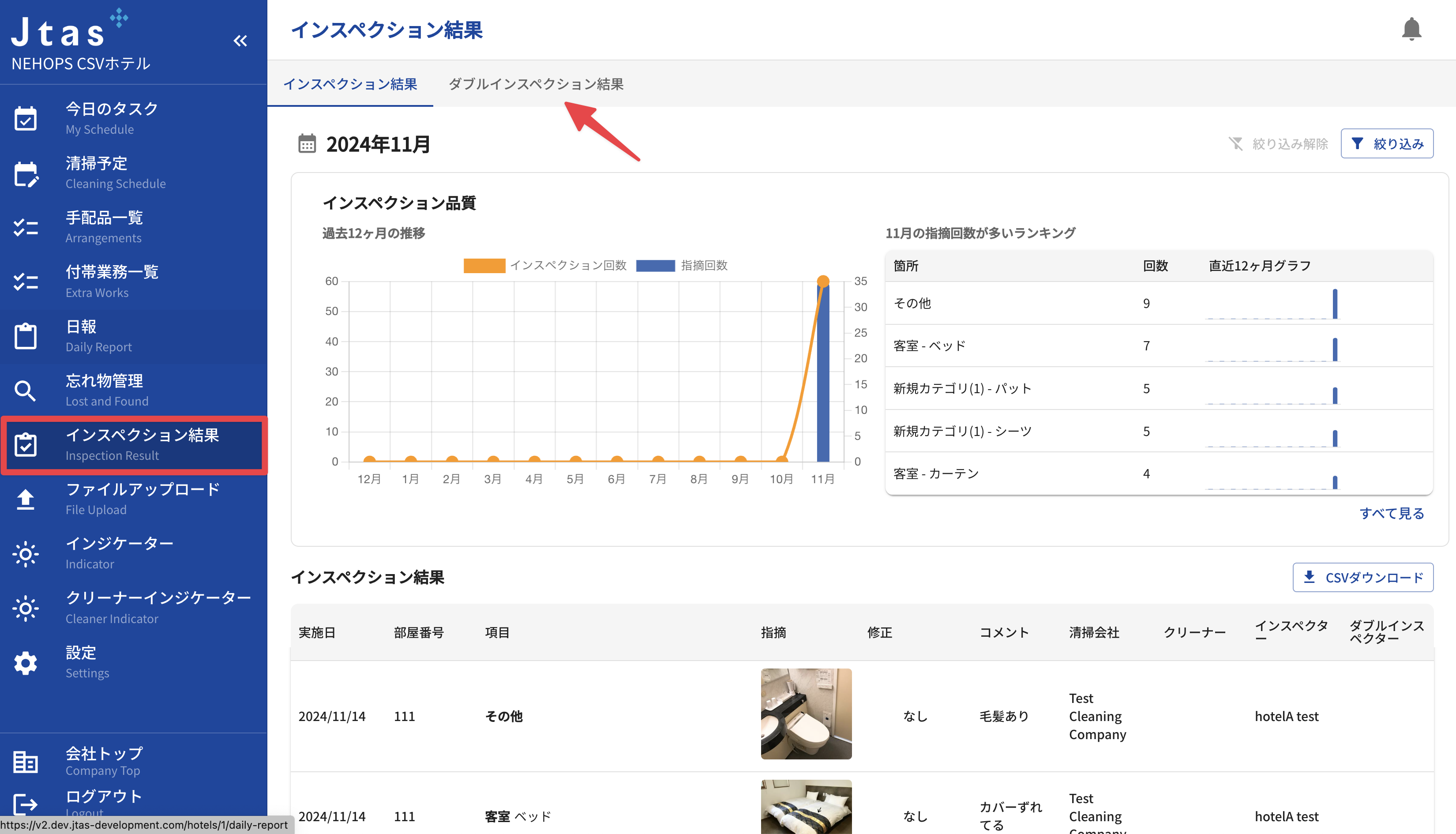Open Lost and Found magnifier icon

[x=26, y=391]
